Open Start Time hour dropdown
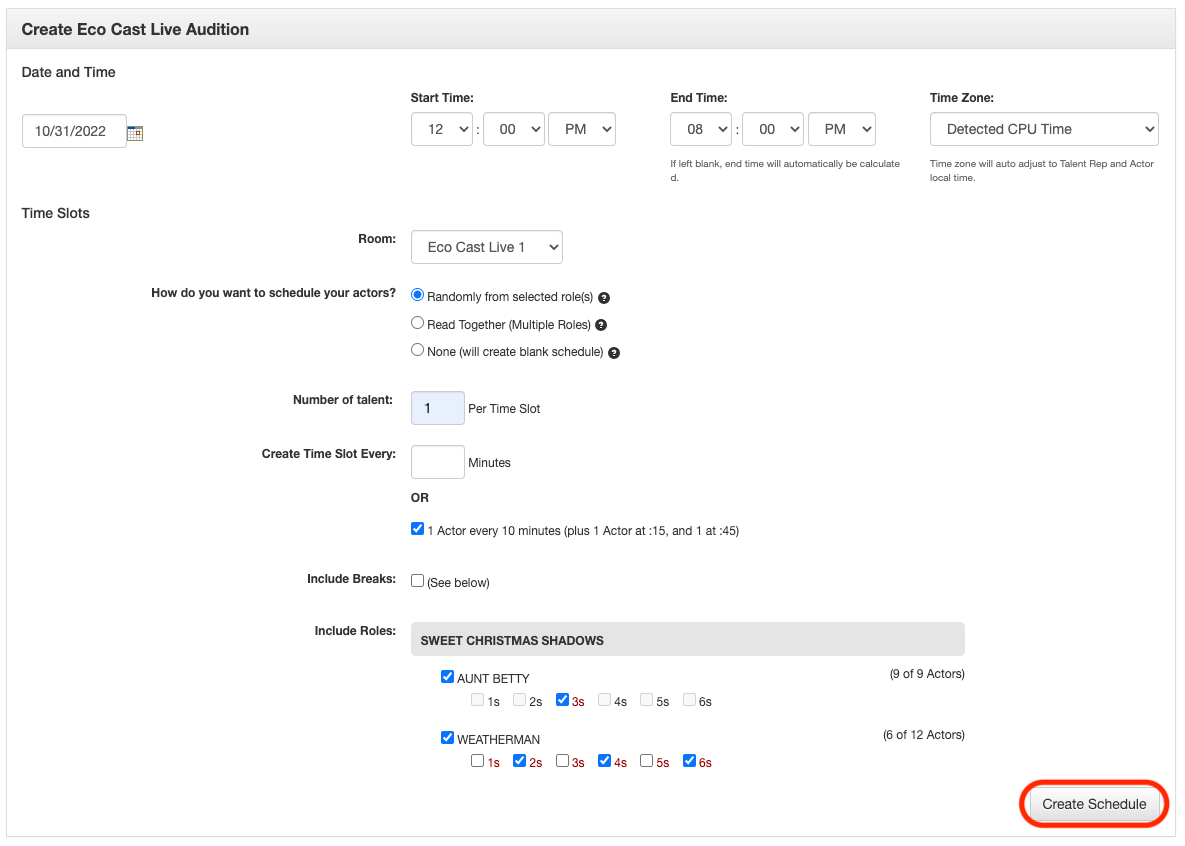 [441, 129]
